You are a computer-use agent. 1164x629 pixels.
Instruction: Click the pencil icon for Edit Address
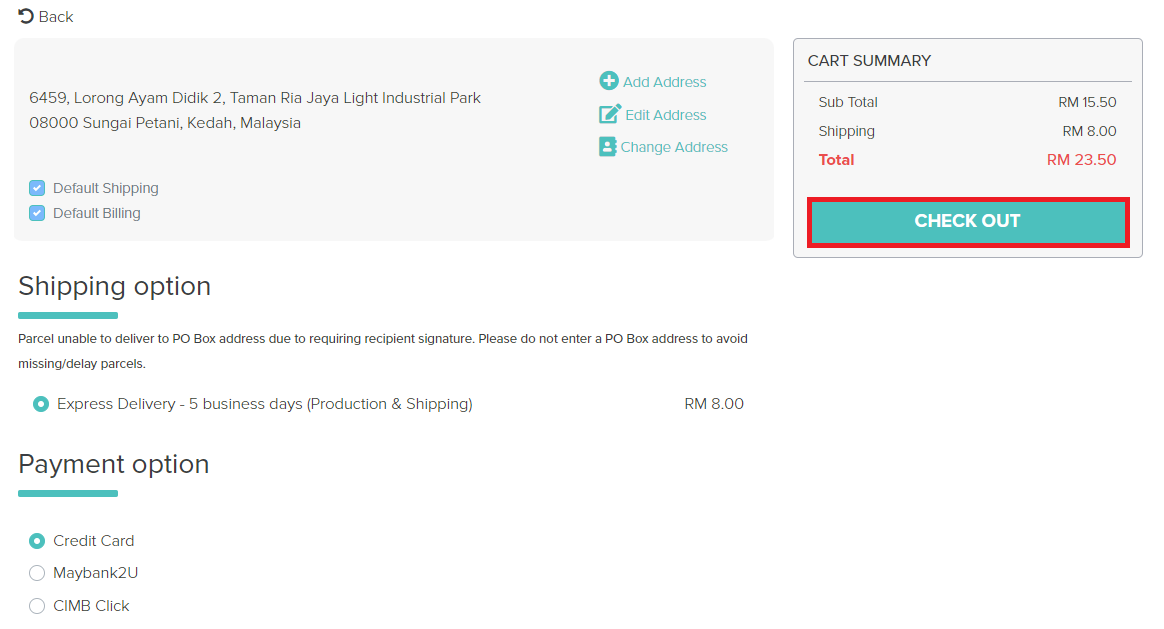pos(609,114)
